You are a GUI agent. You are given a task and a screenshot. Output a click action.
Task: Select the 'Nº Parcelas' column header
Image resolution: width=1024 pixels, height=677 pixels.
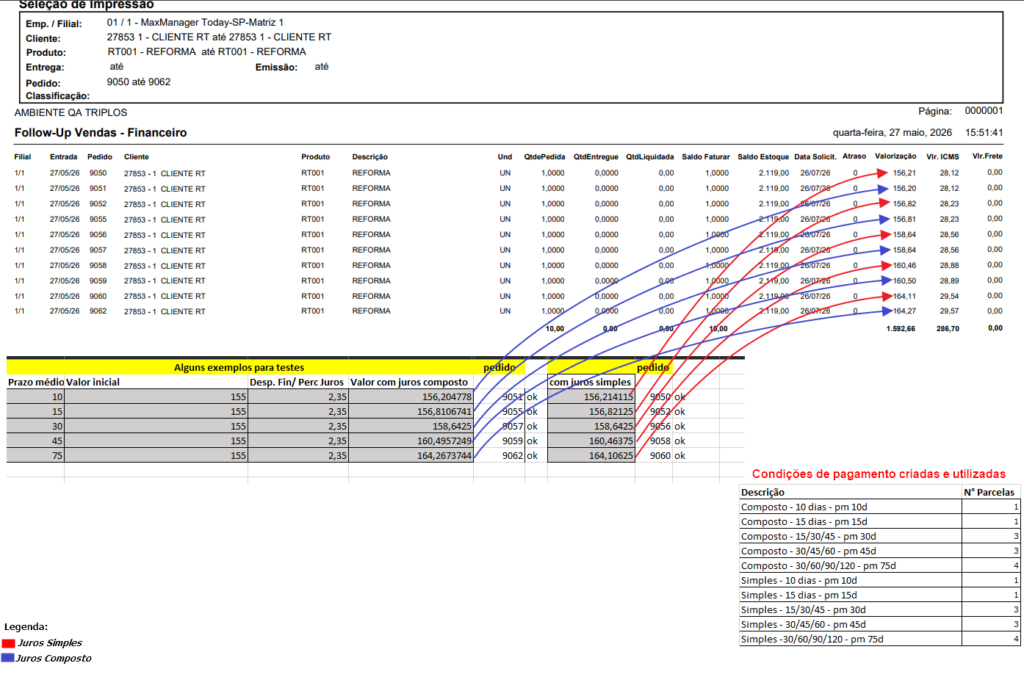pyautogui.click(x=990, y=492)
